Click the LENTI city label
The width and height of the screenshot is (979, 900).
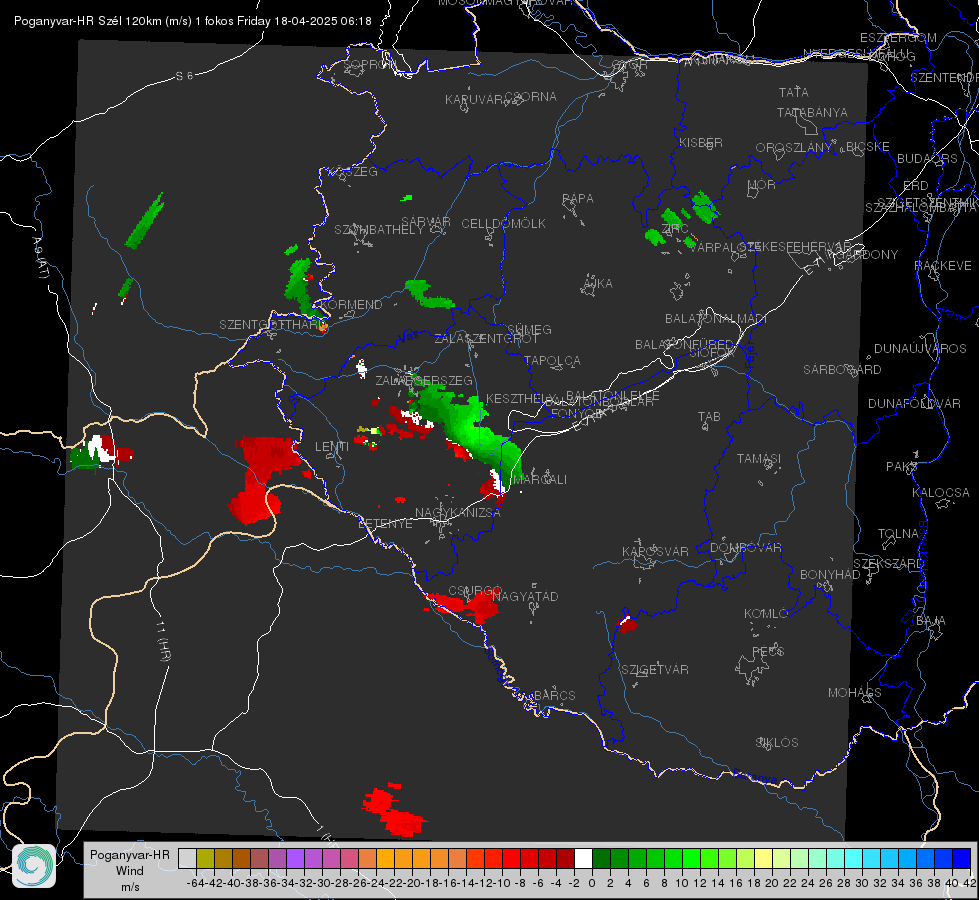[332, 447]
